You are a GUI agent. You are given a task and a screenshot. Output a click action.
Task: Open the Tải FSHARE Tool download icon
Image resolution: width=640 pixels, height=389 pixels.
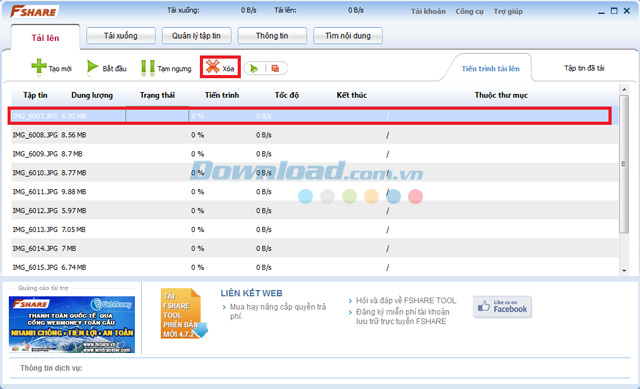pyautogui.click(x=184, y=313)
